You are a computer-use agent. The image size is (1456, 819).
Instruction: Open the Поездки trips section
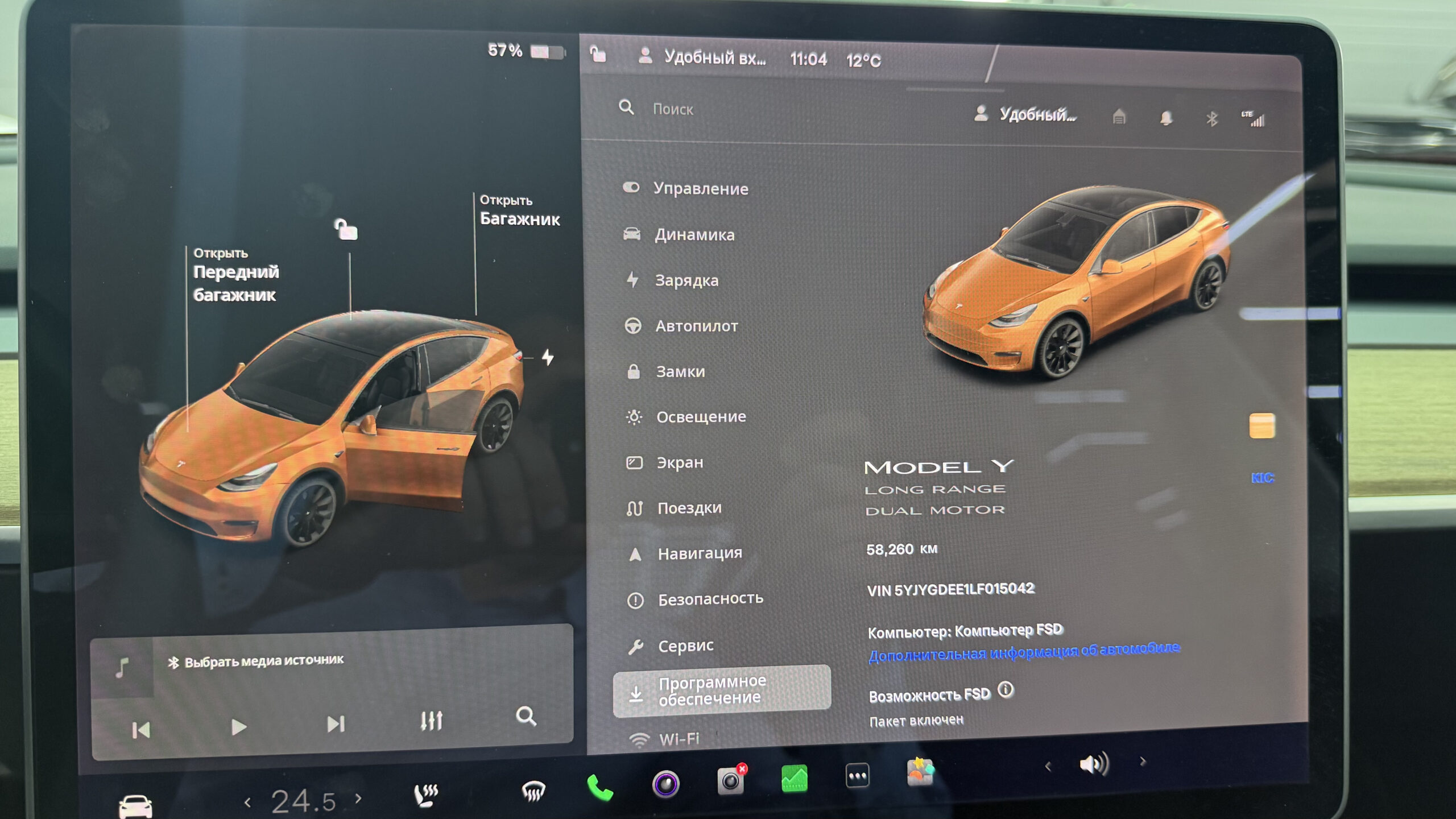[x=674, y=508]
